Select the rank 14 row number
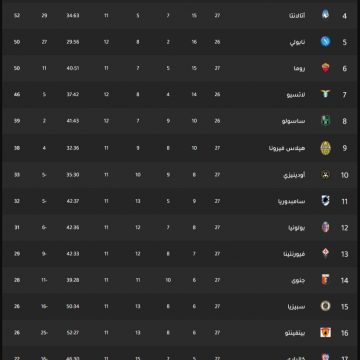 click(344, 280)
